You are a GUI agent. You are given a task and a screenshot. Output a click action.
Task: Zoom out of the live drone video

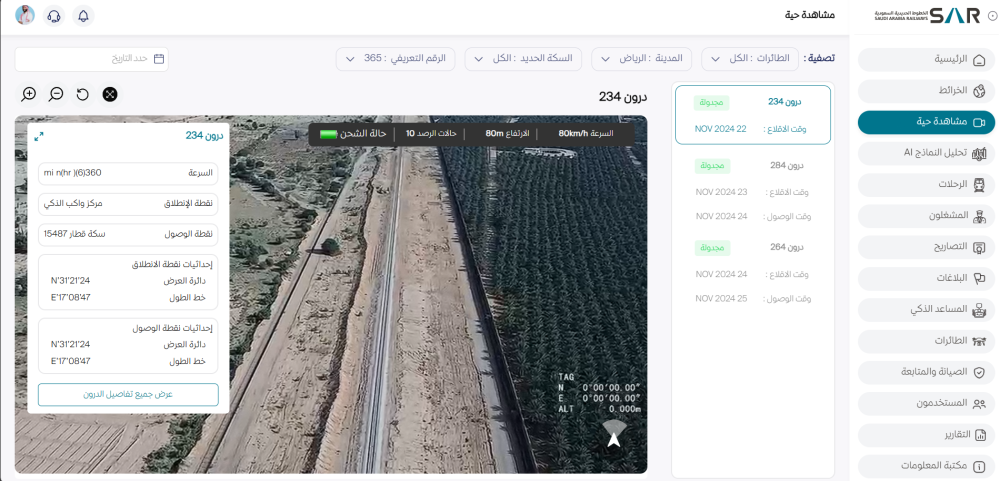pos(56,94)
